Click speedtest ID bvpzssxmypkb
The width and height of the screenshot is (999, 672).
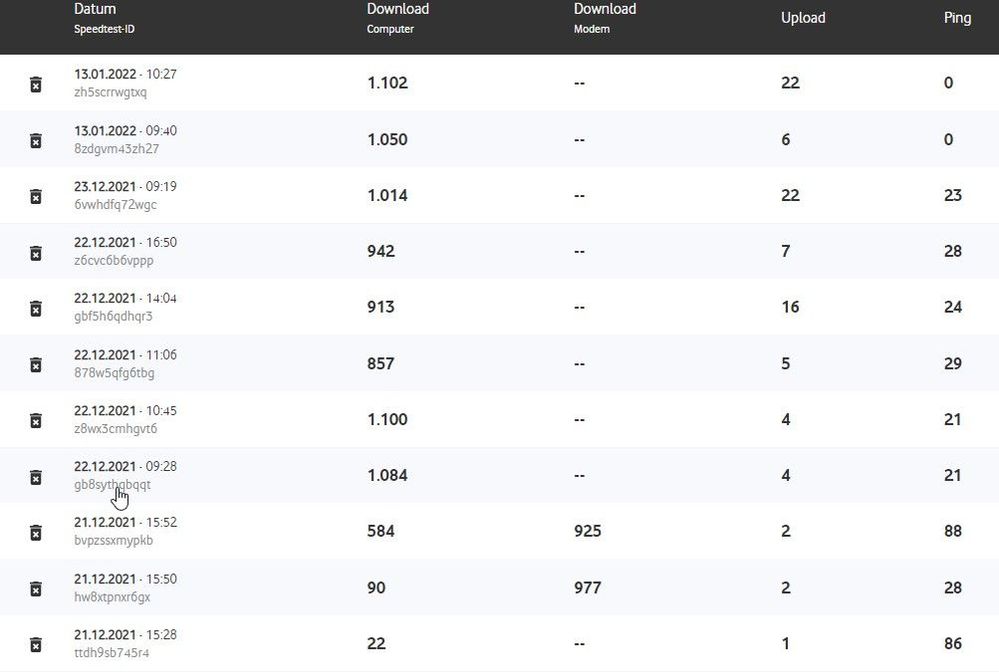pyautogui.click(x=113, y=541)
